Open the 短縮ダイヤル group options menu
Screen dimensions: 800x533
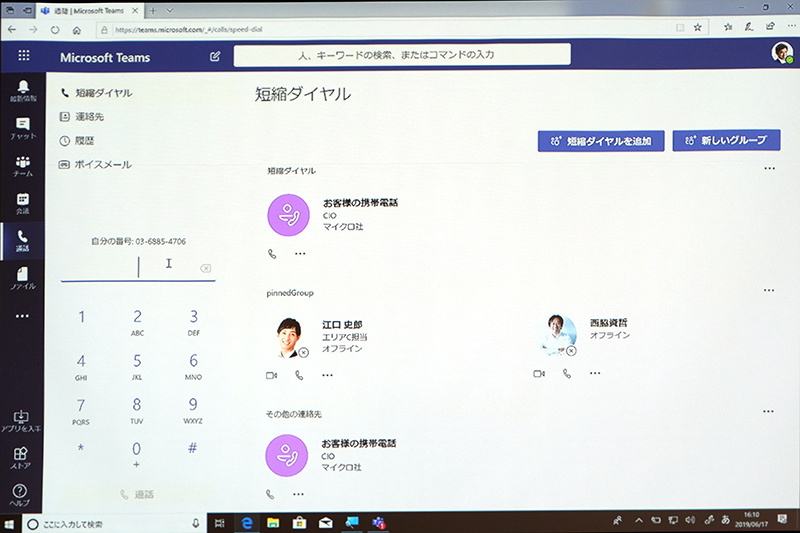tap(769, 168)
